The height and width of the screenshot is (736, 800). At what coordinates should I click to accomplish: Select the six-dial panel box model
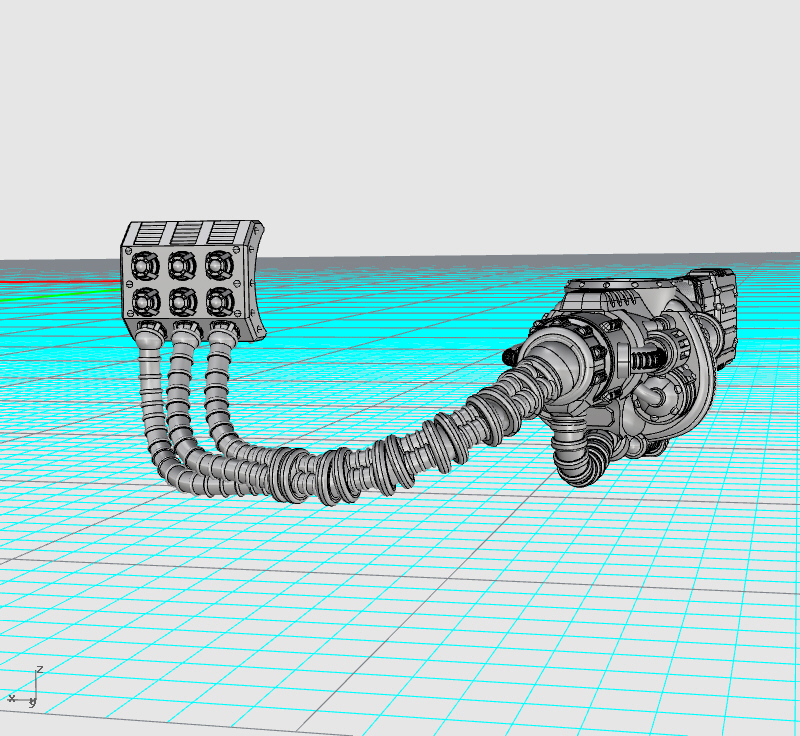[x=192, y=281]
